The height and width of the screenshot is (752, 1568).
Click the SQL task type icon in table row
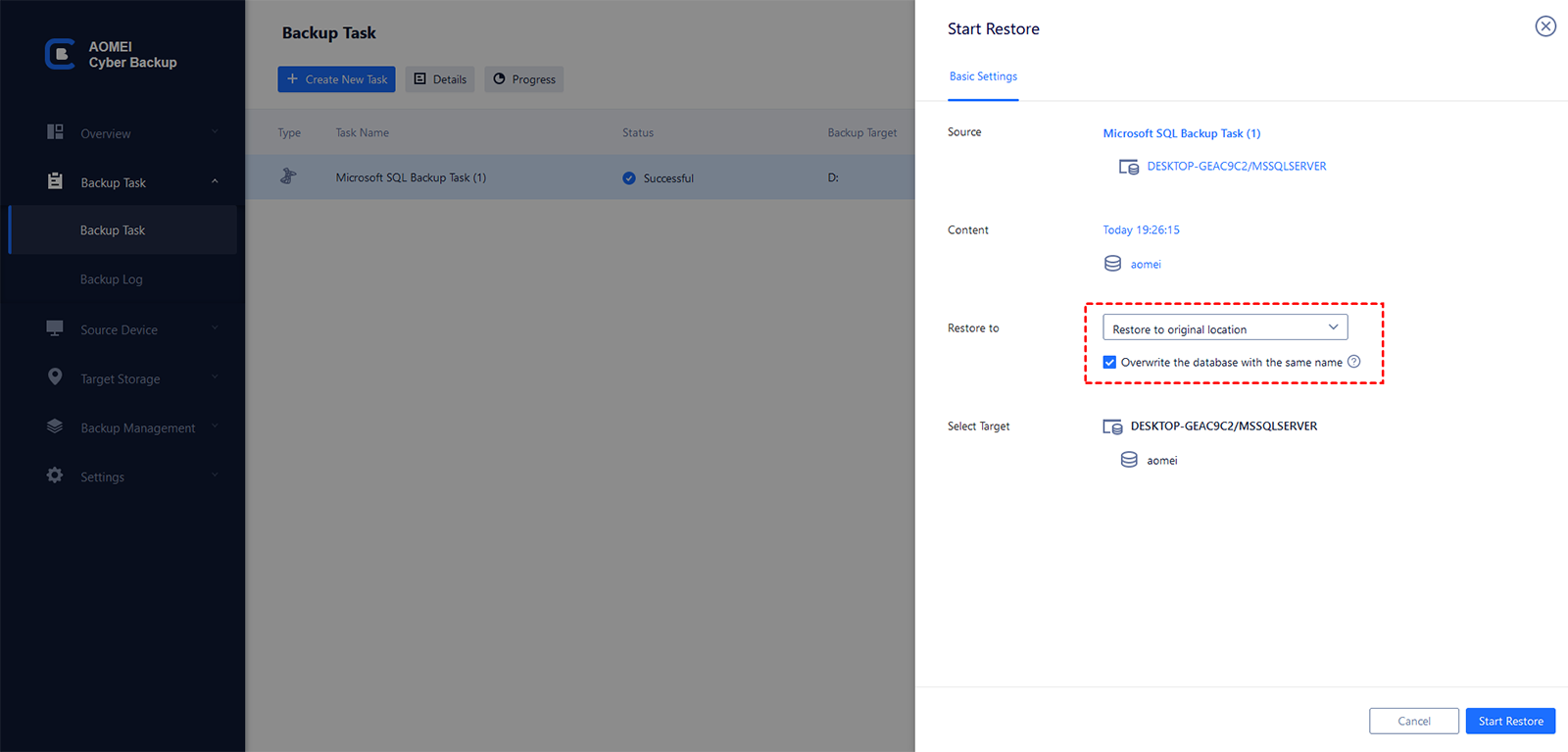[x=288, y=176]
